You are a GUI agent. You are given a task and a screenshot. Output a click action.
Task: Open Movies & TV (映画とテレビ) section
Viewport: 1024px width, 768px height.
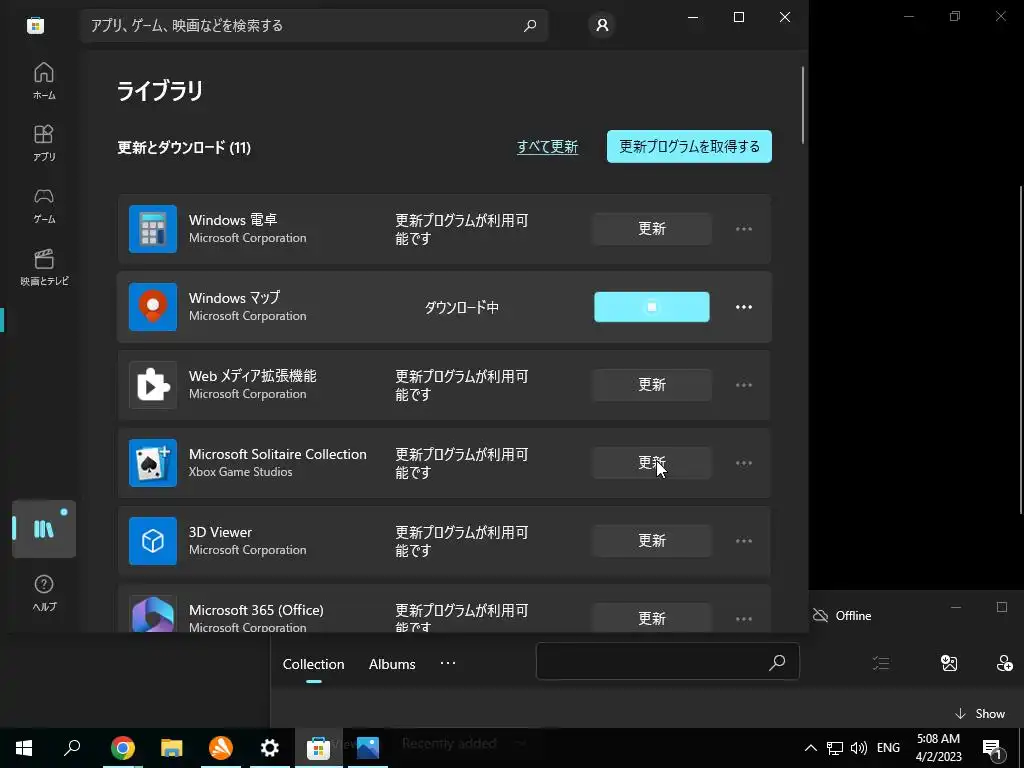[x=44, y=267]
